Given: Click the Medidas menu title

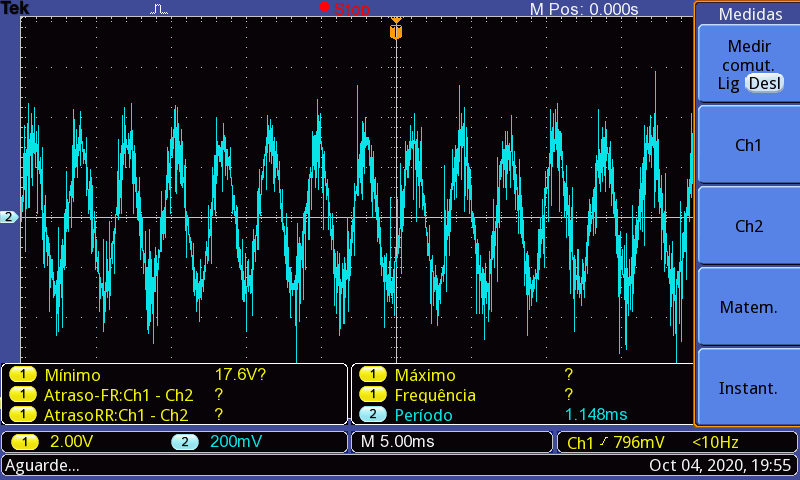Looking at the screenshot, I should point(750,14).
